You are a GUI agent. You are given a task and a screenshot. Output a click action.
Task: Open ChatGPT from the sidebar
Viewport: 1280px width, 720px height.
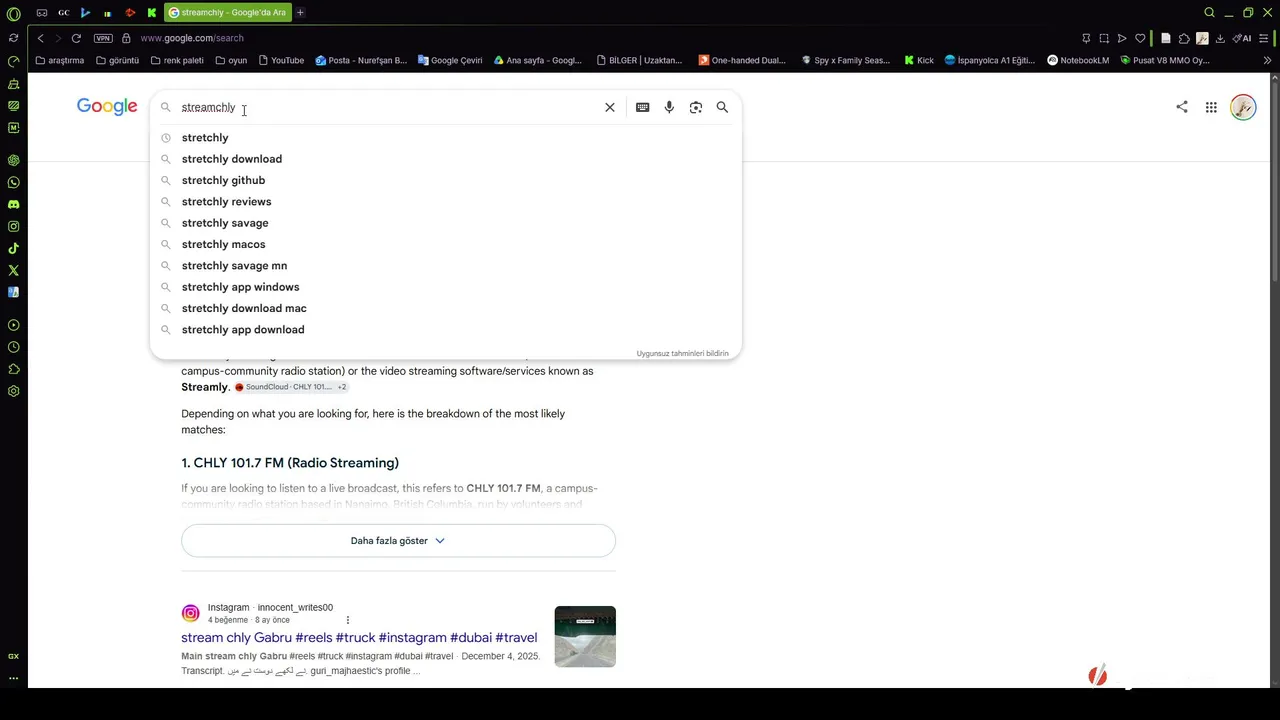[x=13, y=160]
